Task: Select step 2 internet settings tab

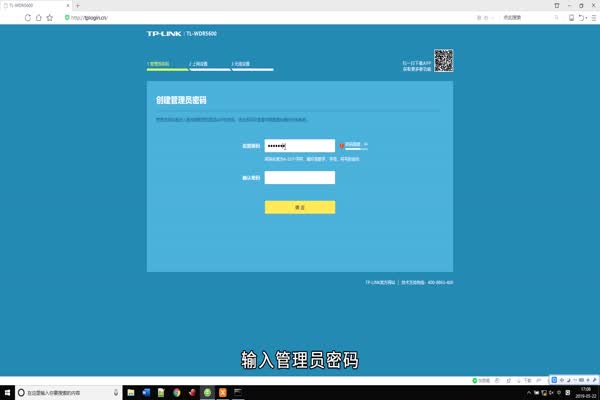Action: [210, 65]
